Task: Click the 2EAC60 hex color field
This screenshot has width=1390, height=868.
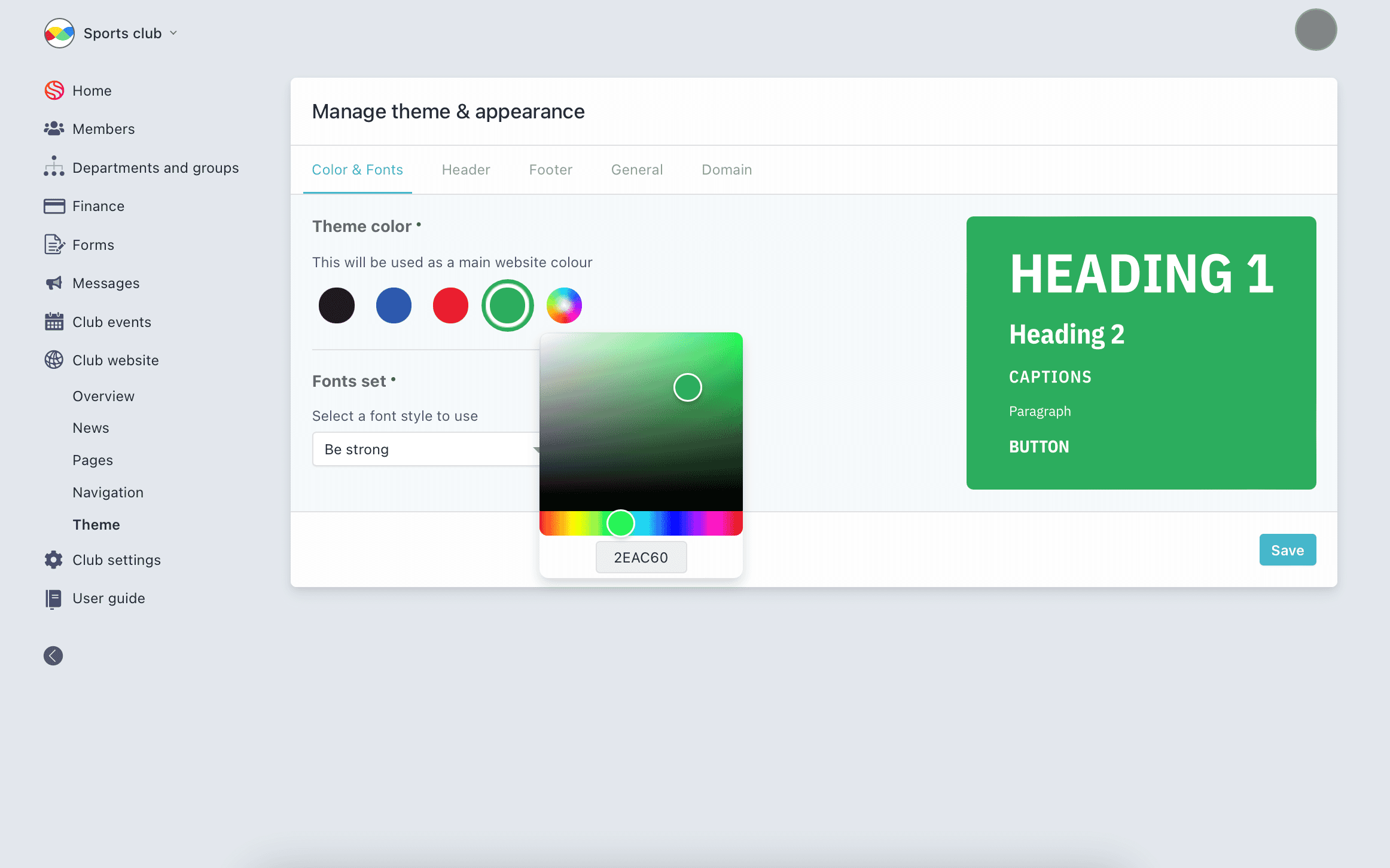Action: tap(641, 557)
